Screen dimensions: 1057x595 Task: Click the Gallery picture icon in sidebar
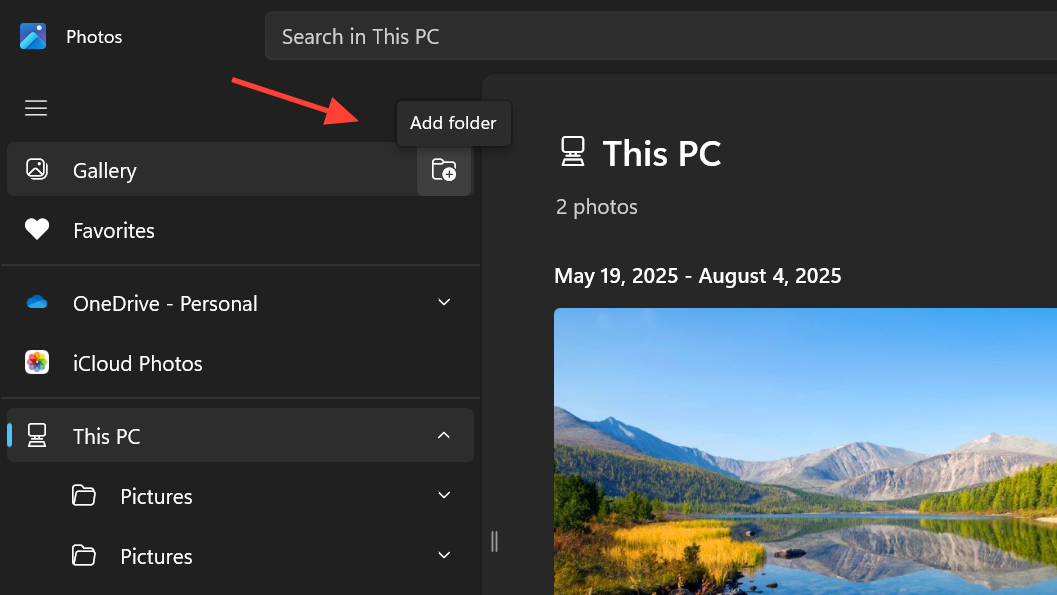(37, 170)
